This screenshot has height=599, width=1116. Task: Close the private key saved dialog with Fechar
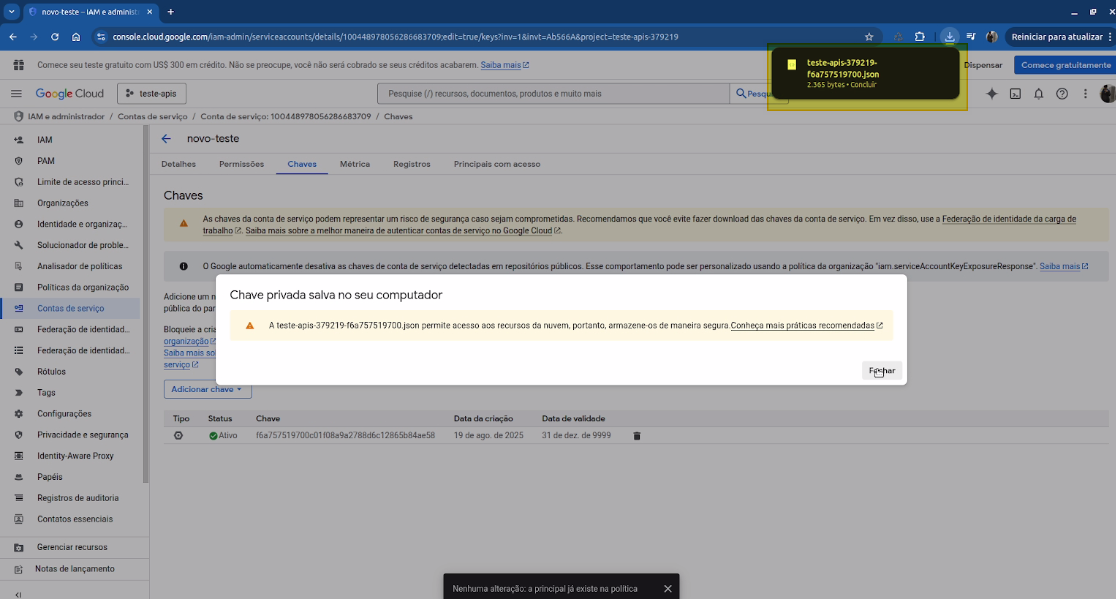click(882, 371)
